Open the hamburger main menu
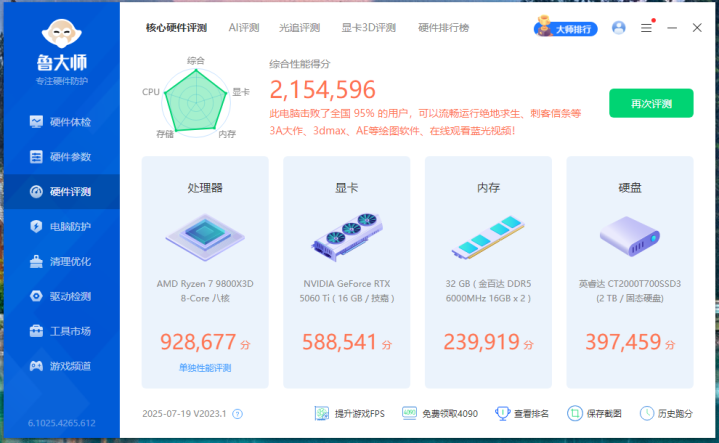 [x=647, y=28]
